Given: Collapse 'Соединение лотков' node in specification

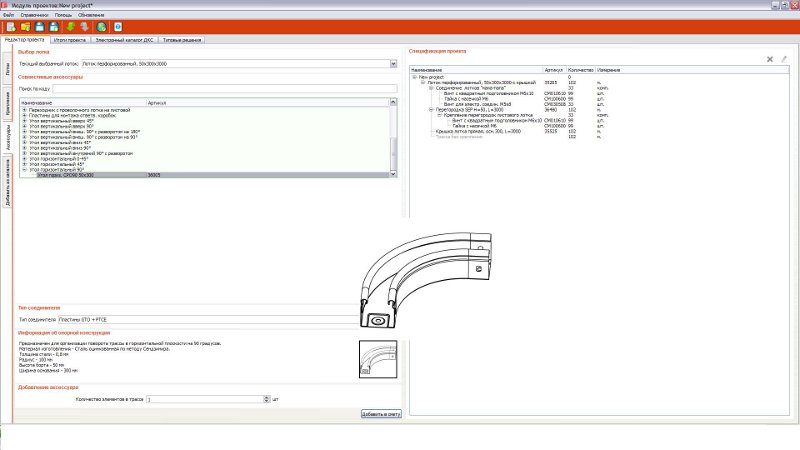Looking at the screenshot, I should click(430, 87).
